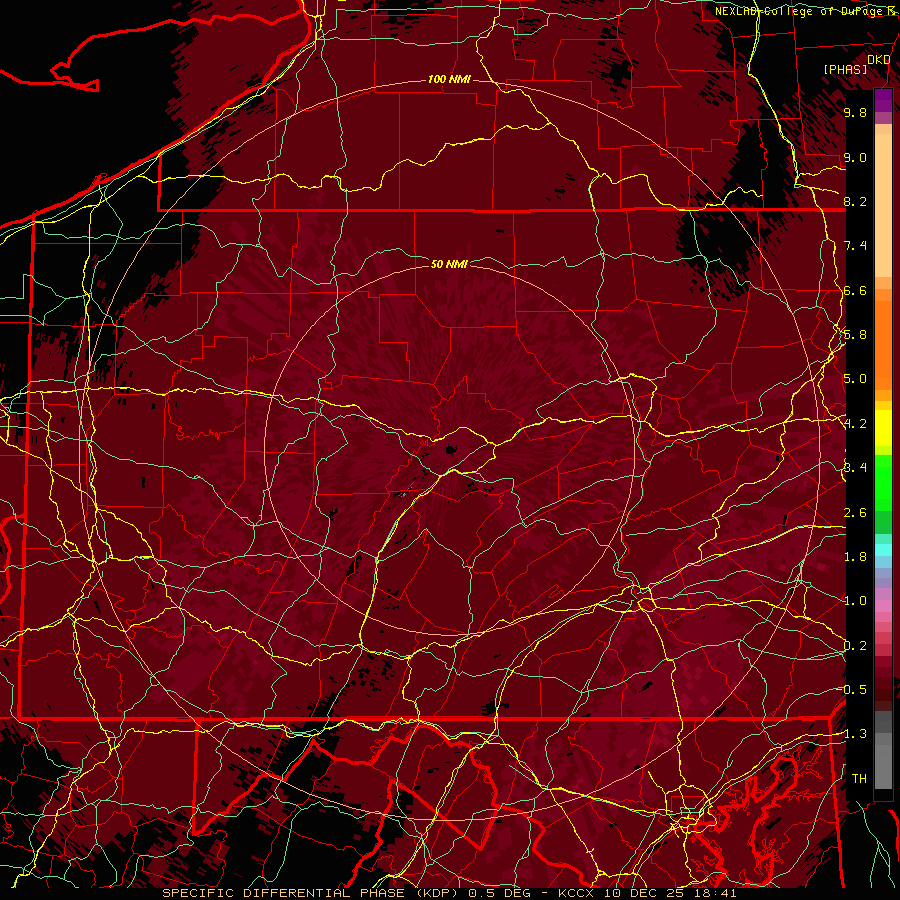Click the 6.6 legend value
This screenshot has width=900, height=900.
[x=855, y=290]
